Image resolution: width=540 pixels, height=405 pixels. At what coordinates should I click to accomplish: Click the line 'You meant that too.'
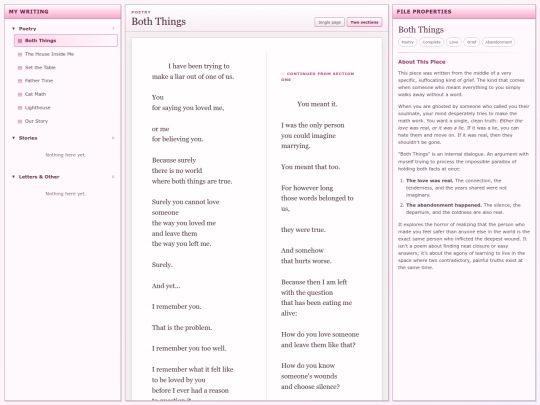[310, 167]
